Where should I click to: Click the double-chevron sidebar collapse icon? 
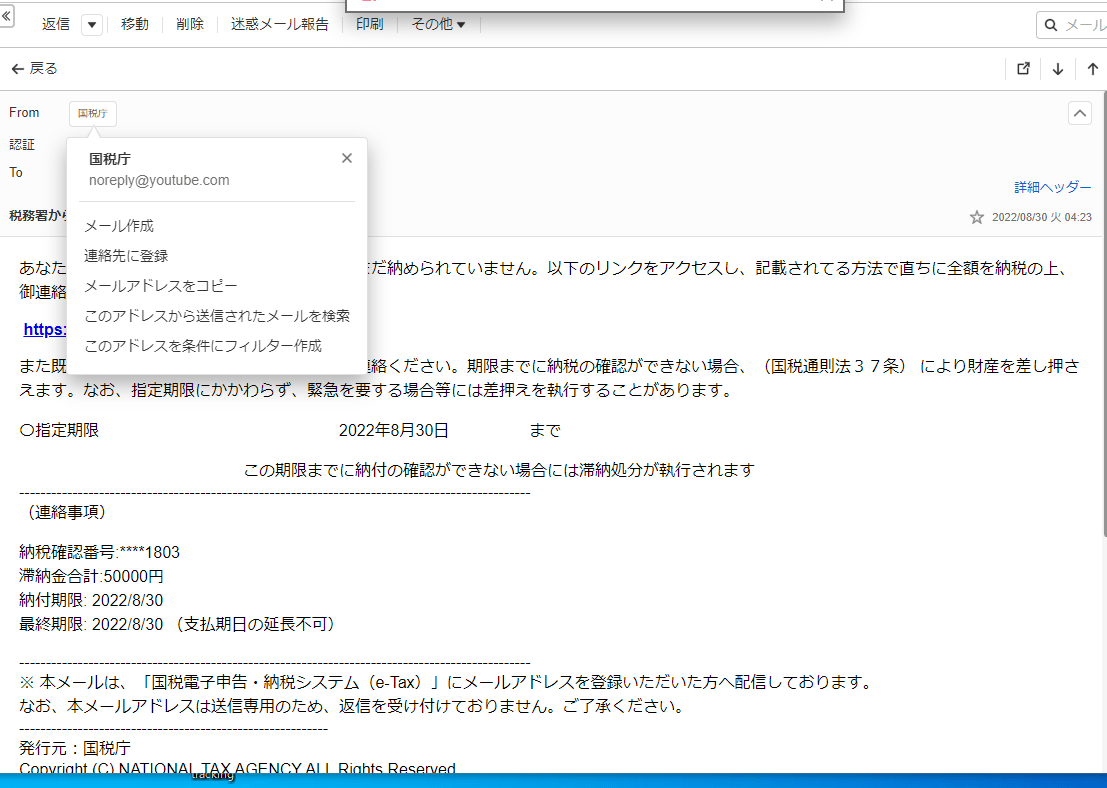(7, 17)
